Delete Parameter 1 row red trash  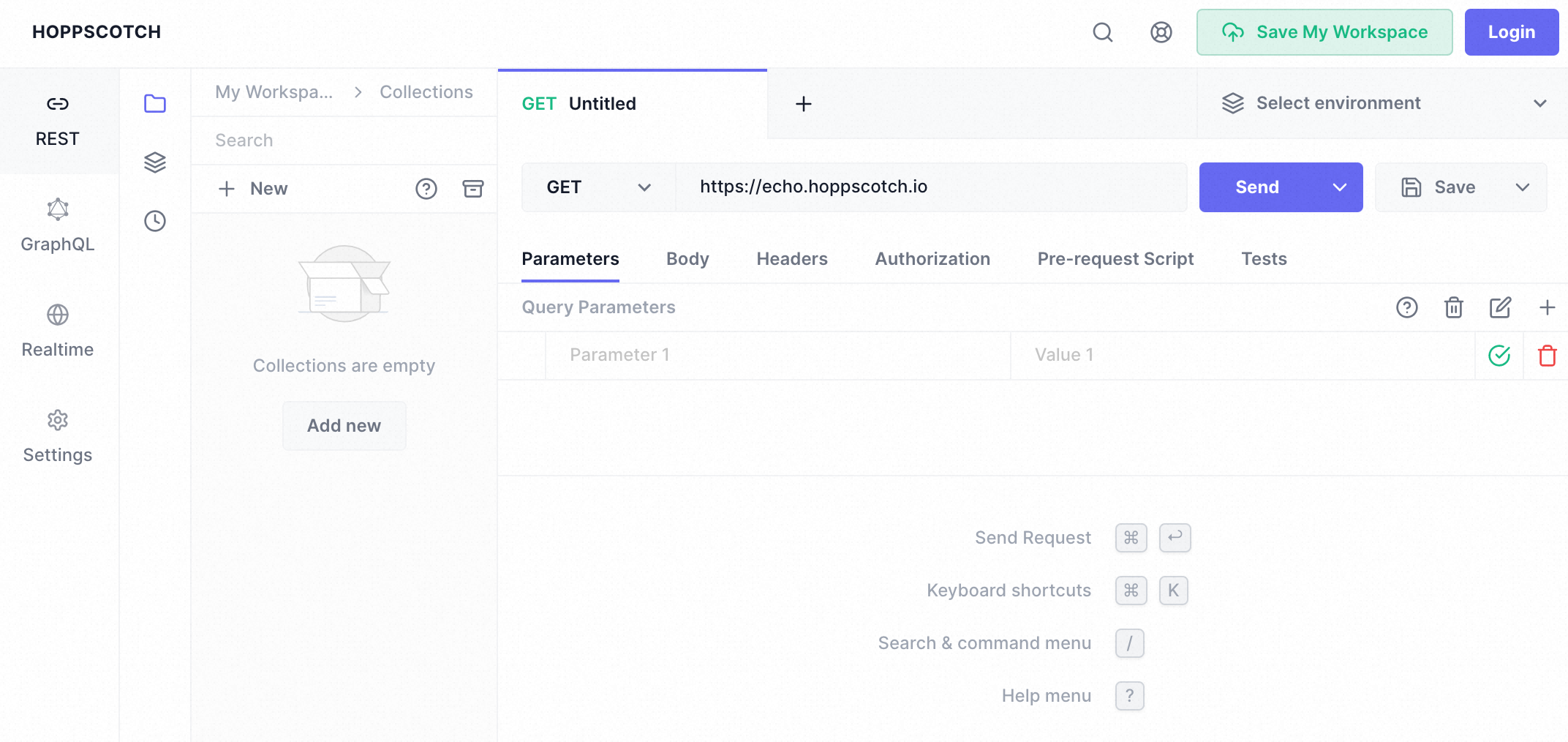[x=1548, y=356]
